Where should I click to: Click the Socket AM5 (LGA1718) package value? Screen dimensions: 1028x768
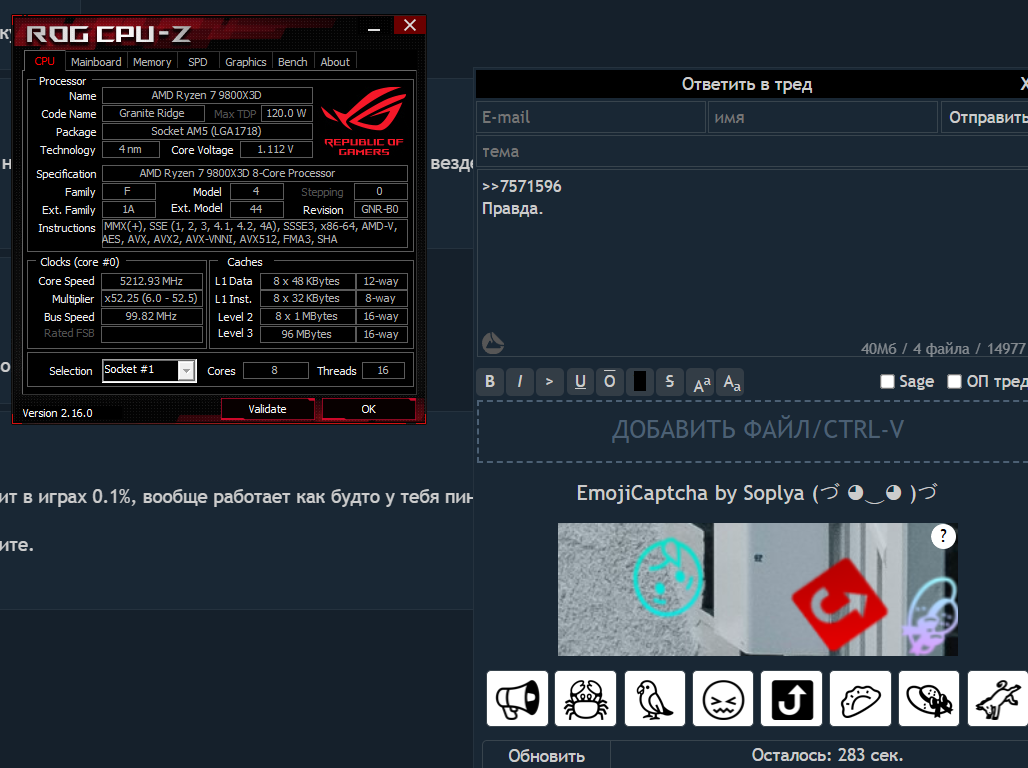coord(207,131)
